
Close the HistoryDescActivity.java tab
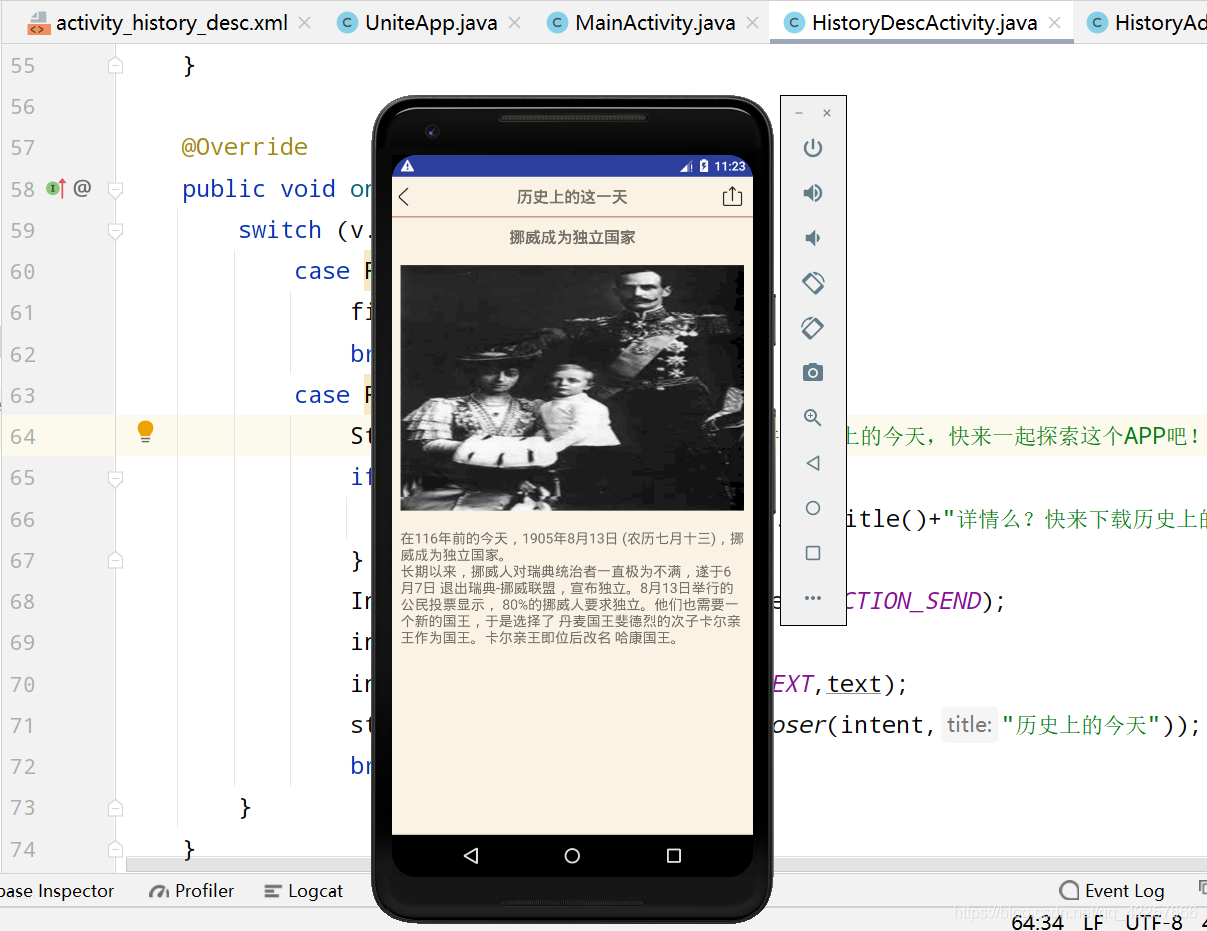(x=1054, y=22)
